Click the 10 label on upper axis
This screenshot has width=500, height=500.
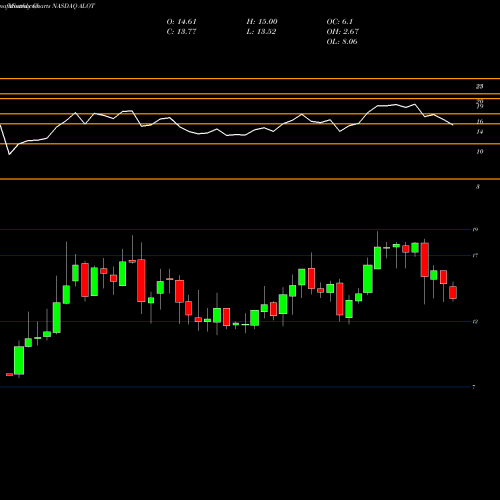point(479,152)
